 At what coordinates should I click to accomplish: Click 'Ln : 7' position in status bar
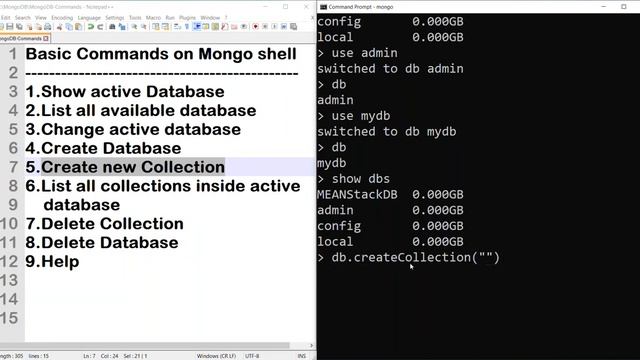tap(89, 356)
